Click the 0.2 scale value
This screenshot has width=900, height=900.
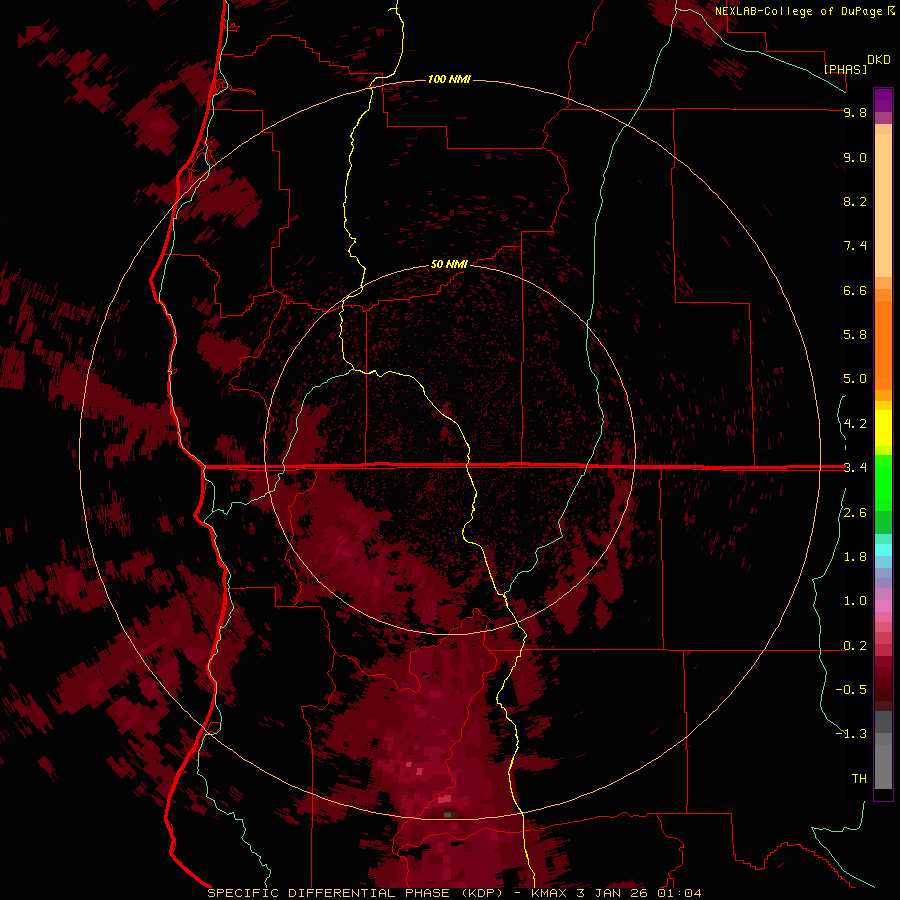point(855,646)
